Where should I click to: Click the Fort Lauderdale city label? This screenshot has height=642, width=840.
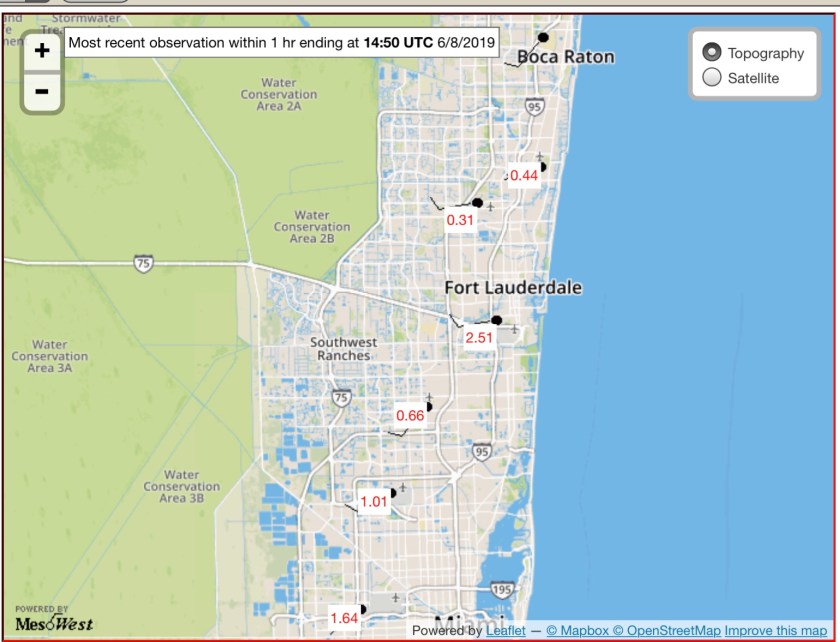pos(513,288)
